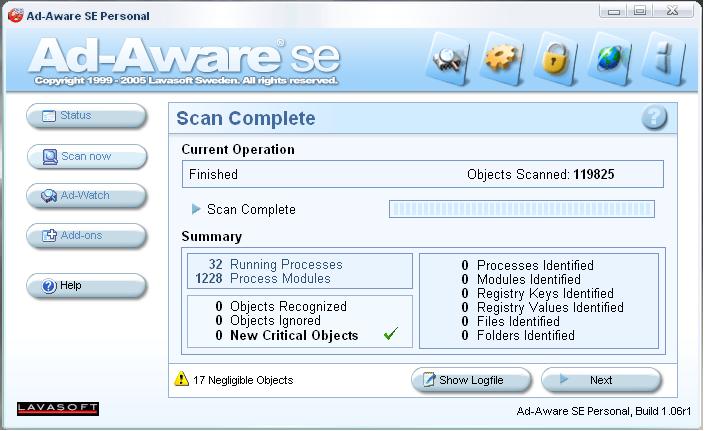The height and width of the screenshot is (431, 705).
Task: Click the info 'i' icon in header
Action: pyautogui.click(x=664, y=59)
